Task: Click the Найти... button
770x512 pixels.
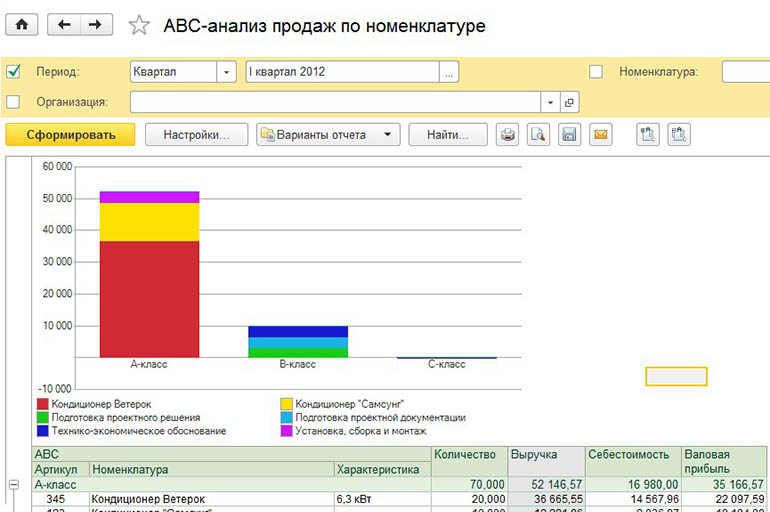Action: (x=449, y=135)
